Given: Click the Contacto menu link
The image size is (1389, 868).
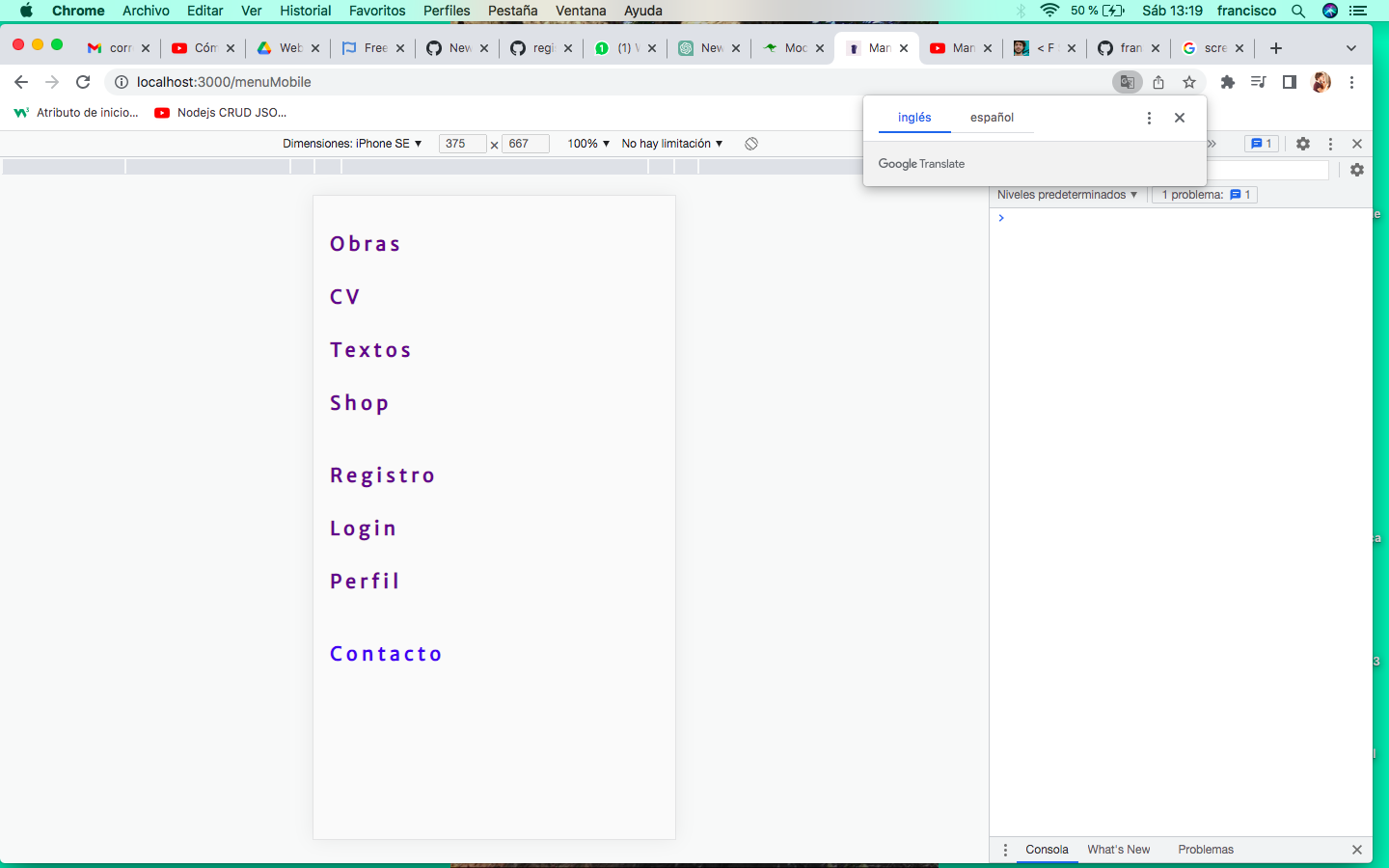Looking at the screenshot, I should click(x=386, y=654).
